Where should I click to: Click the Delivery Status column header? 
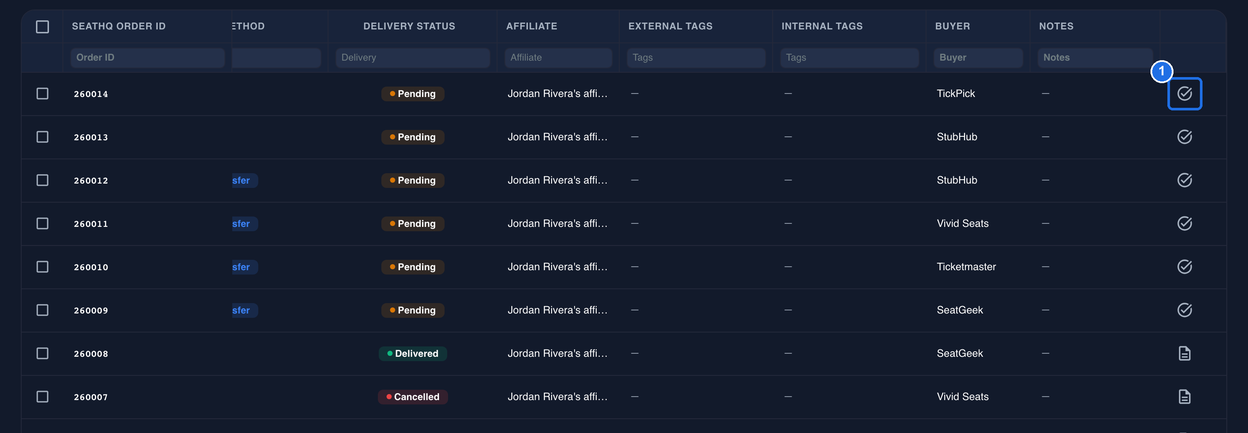click(x=409, y=26)
